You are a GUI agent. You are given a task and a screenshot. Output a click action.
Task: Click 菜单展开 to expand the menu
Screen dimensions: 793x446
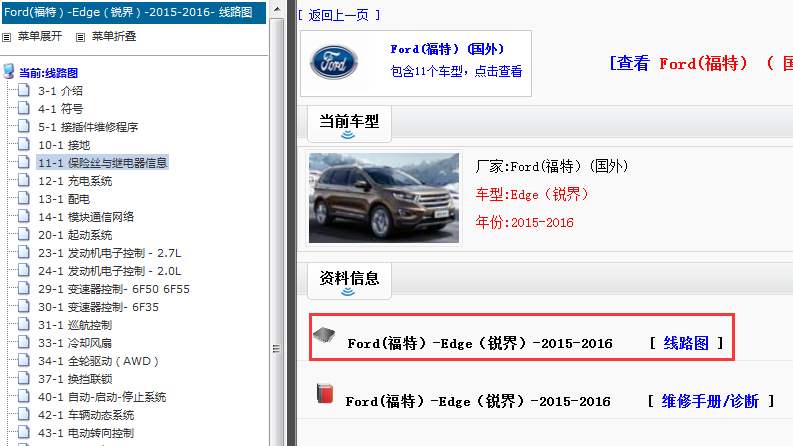40,36
